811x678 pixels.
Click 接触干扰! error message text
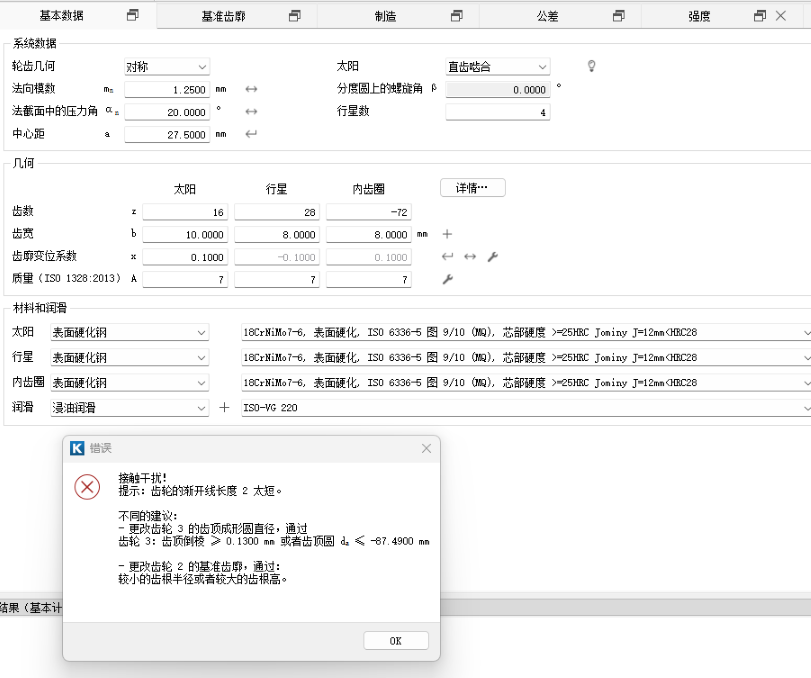click(142, 478)
